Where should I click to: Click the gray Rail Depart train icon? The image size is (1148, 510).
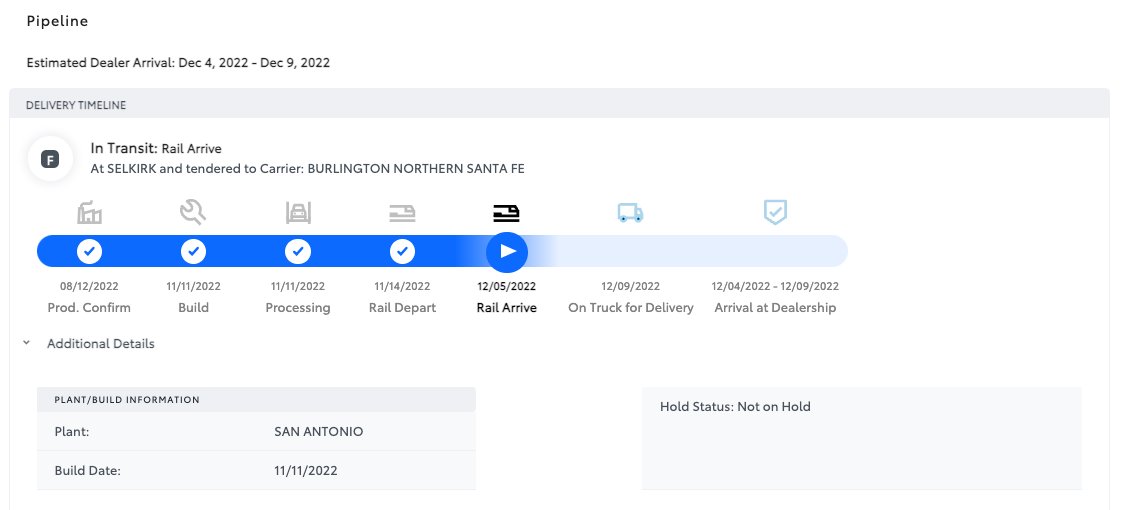point(402,214)
